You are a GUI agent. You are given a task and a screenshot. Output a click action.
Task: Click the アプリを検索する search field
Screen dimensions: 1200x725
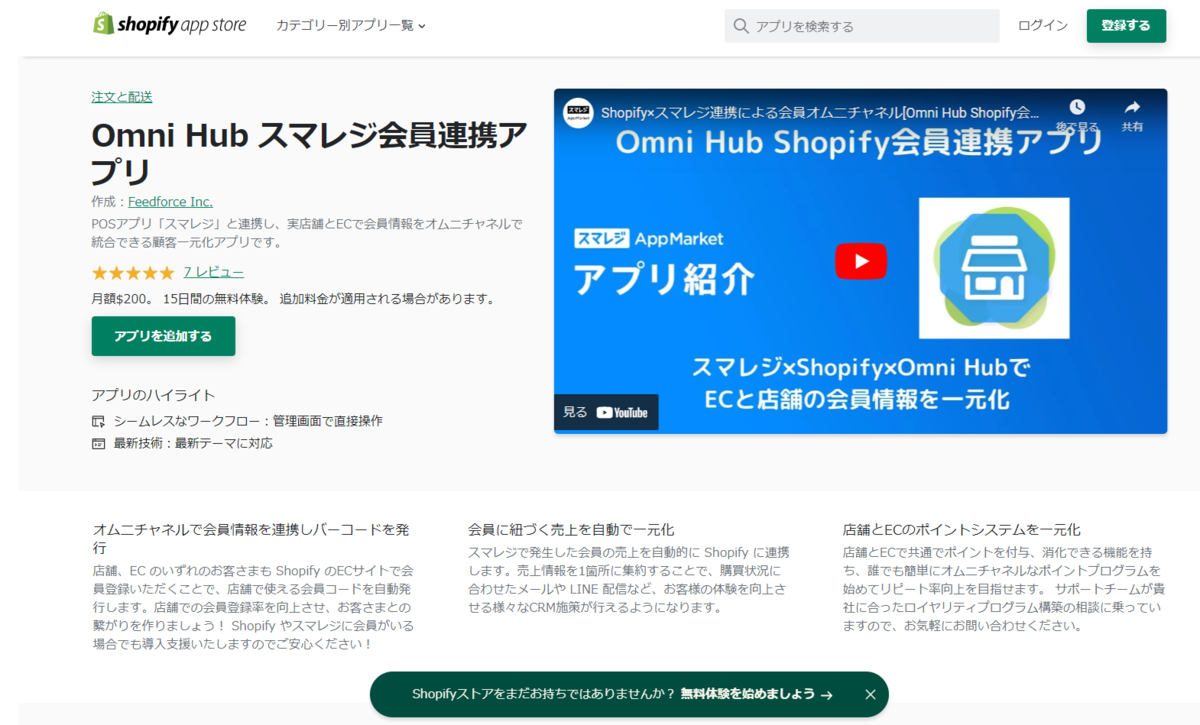click(x=862, y=26)
